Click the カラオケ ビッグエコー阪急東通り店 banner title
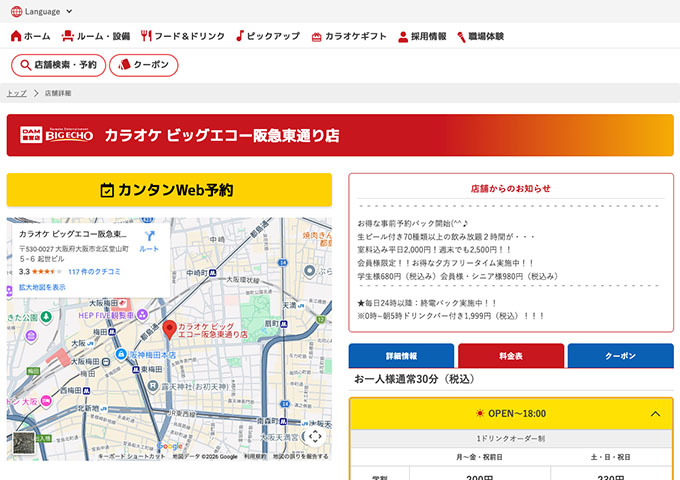Image resolution: width=680 pixels, height=480 pixels. (x=222, y=135)
